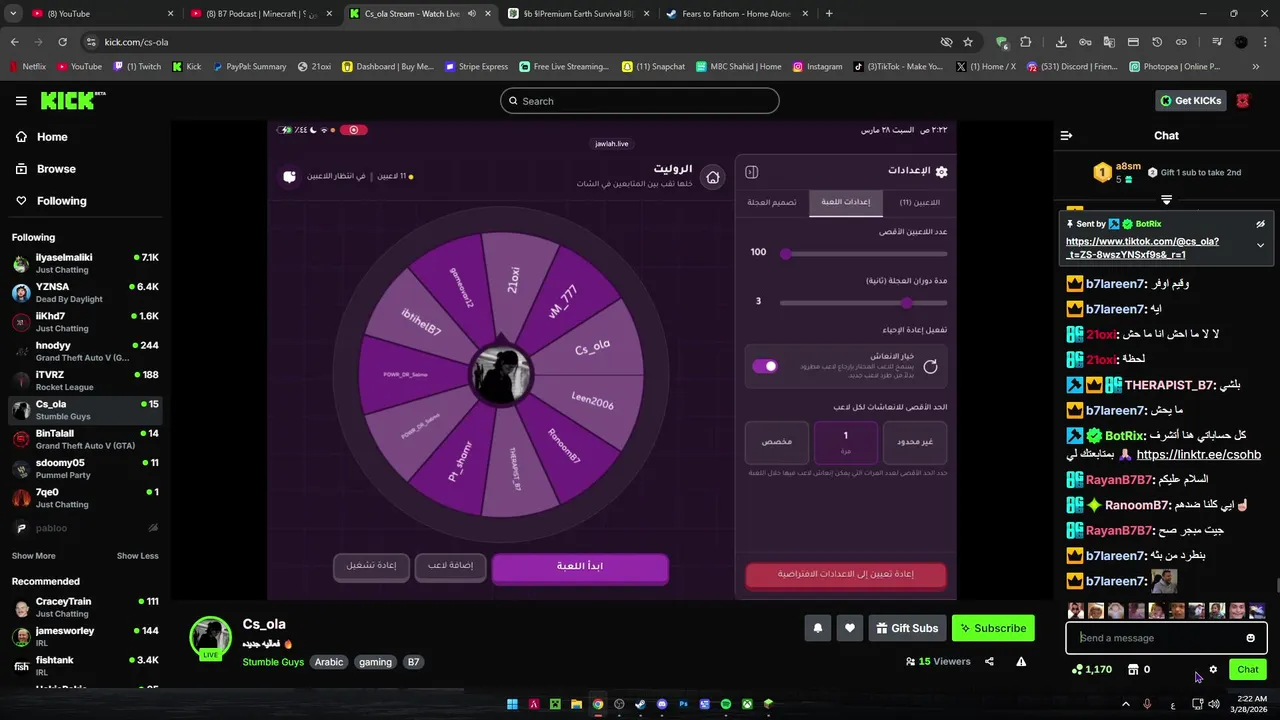Viewport: 1280px width, 720px height.
Task: Open the emoji picker in chat input
Action: (x=1250, y=638)
